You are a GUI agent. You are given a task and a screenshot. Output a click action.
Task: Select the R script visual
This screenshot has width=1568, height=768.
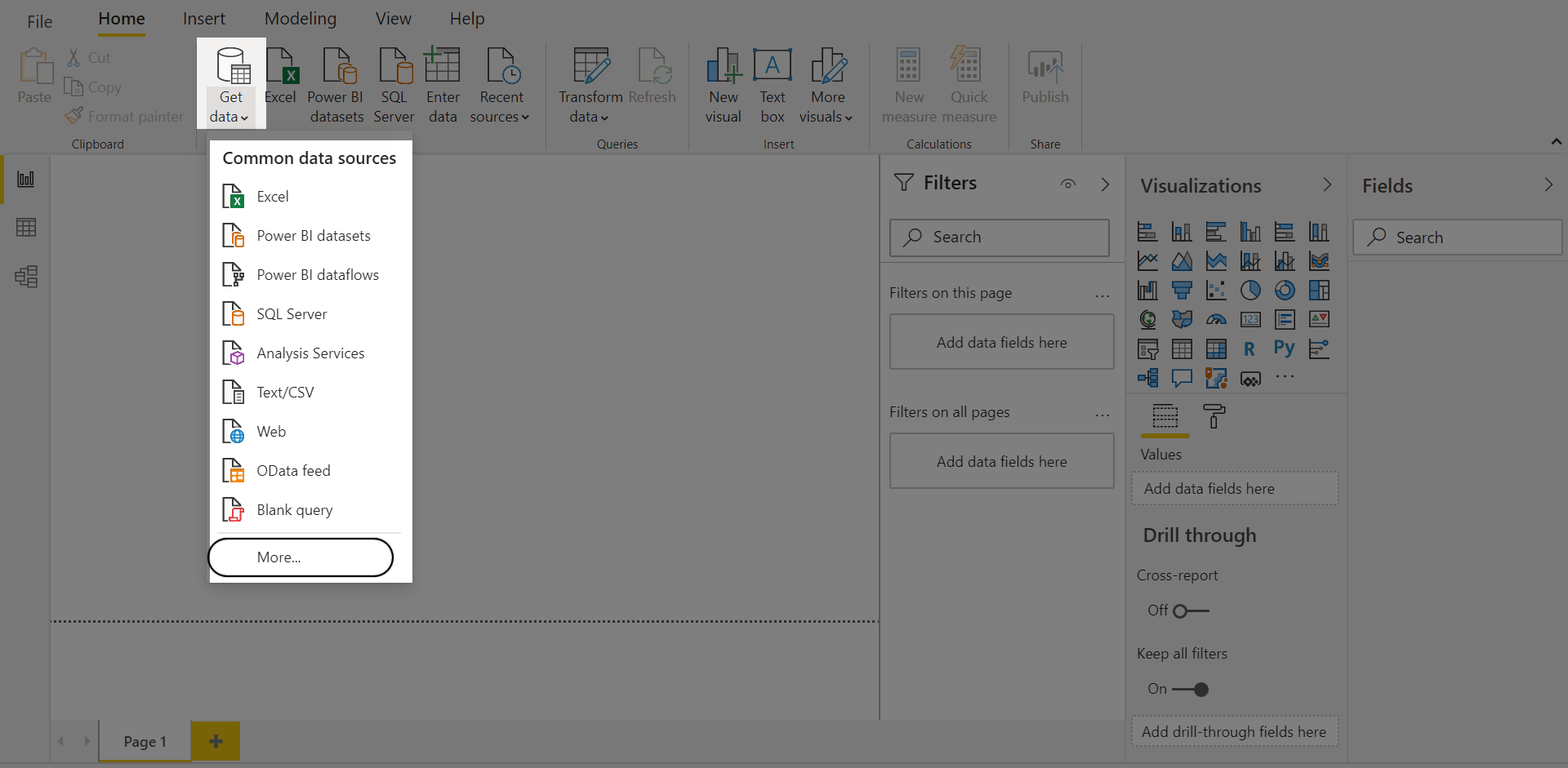[x=1250, y=349]
